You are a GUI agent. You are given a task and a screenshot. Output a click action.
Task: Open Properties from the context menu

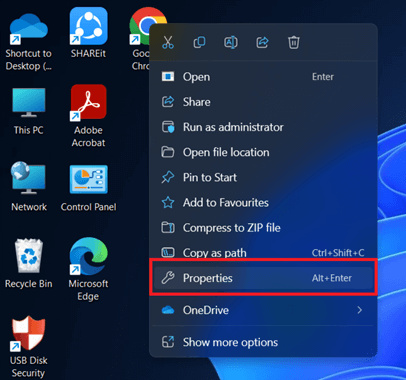point(263,278)
